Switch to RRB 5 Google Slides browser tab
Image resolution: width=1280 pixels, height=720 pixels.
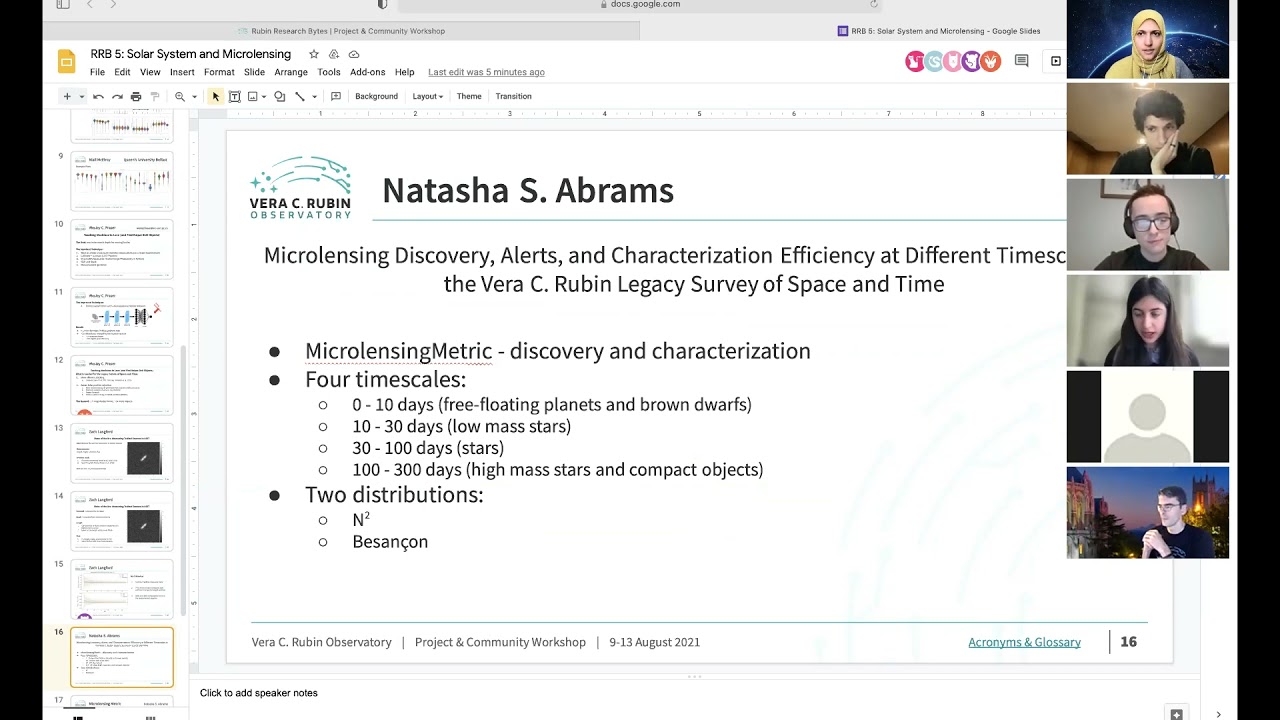939,31
